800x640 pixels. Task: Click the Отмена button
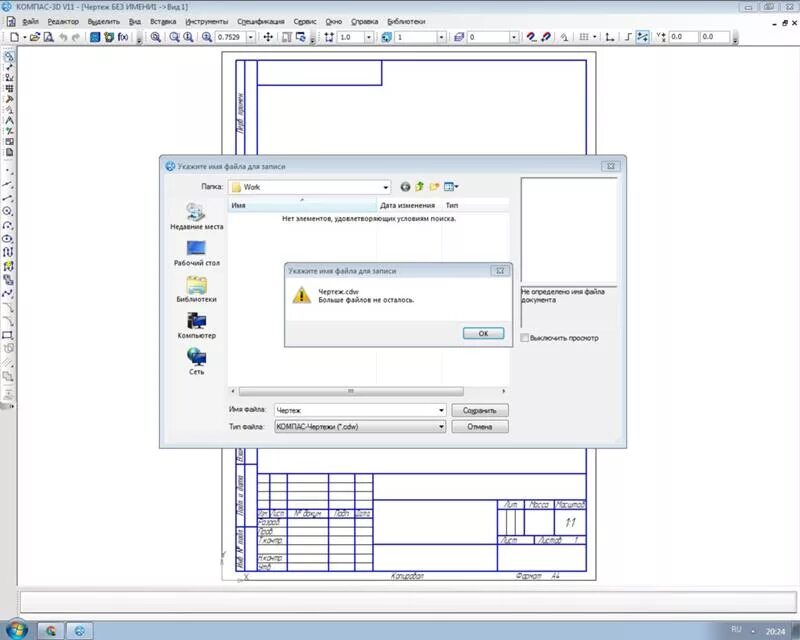[480, 427]
